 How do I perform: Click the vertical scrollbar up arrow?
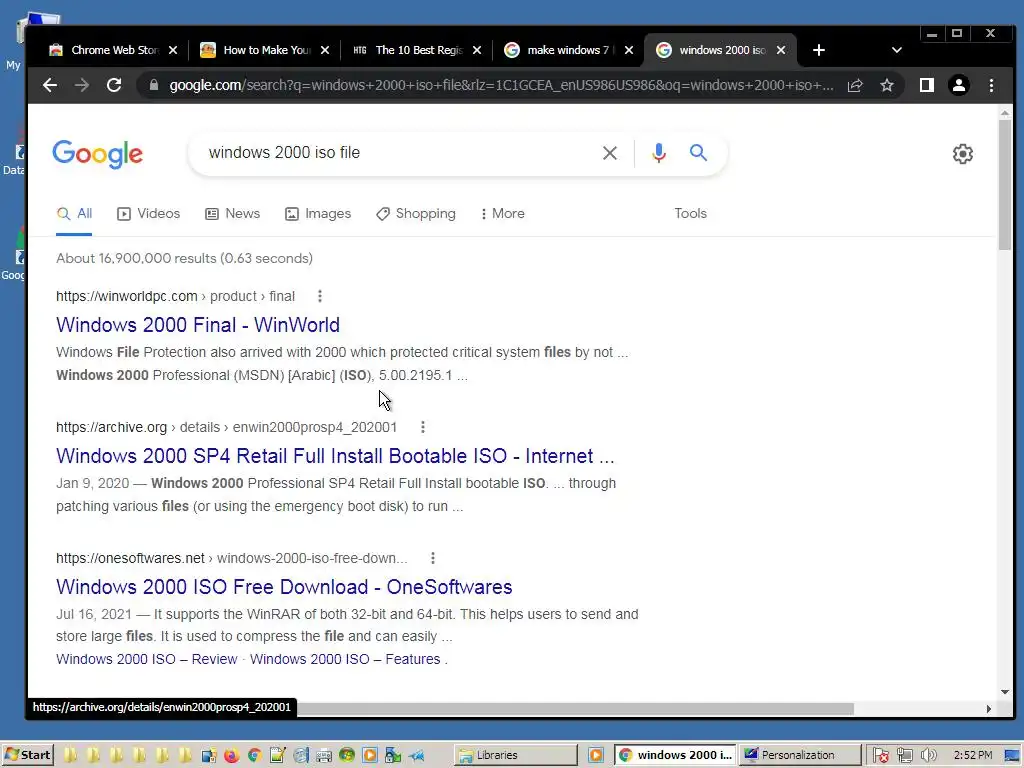tap(1004, 113)
